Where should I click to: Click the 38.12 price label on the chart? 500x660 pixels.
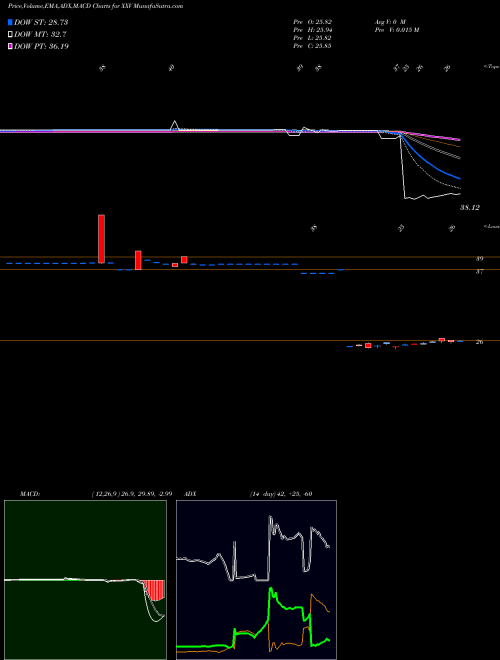coord(470,208)
